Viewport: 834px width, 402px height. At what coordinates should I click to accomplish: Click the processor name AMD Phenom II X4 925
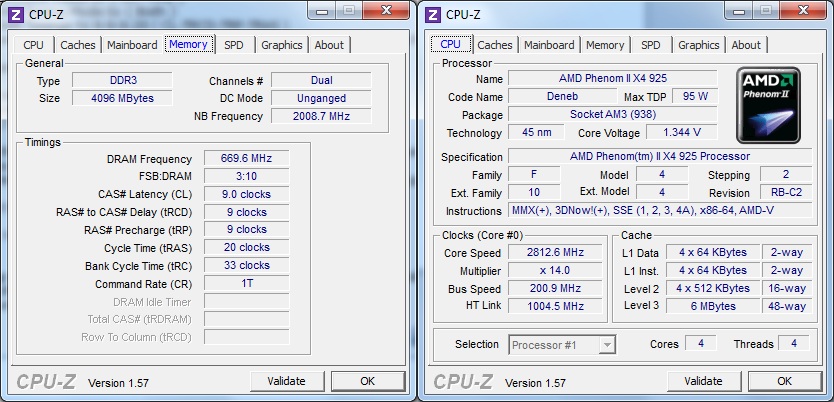point(613,78)
